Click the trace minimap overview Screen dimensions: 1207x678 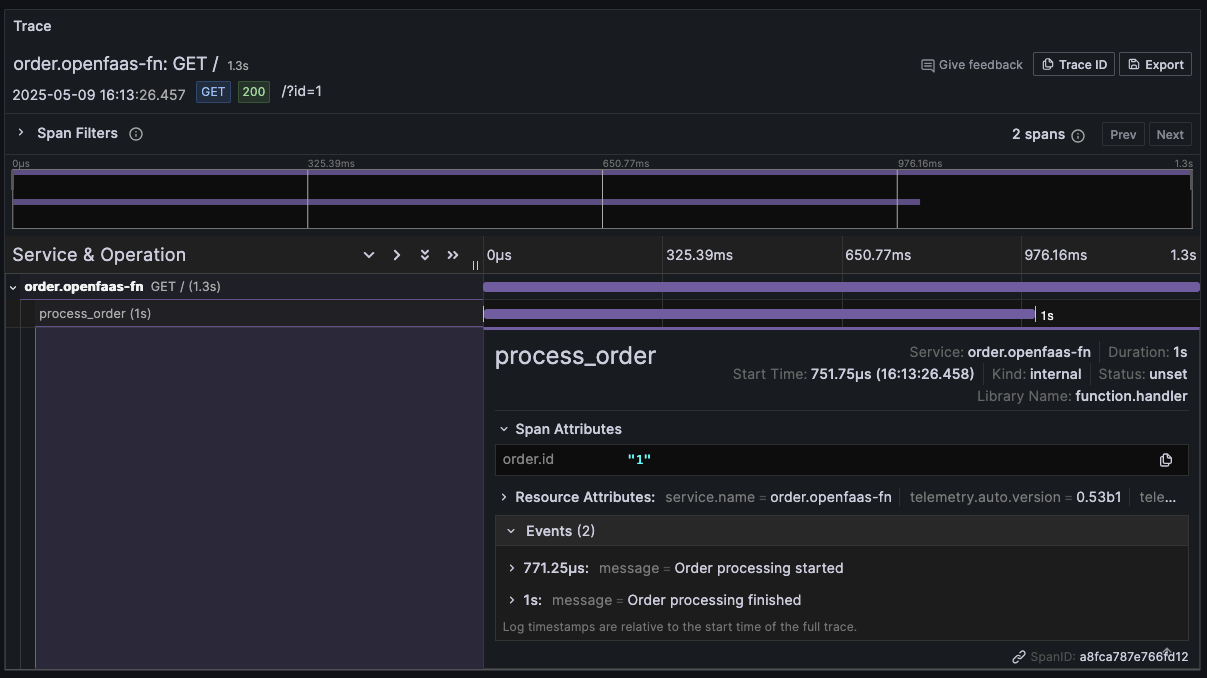tap(602, 199)
